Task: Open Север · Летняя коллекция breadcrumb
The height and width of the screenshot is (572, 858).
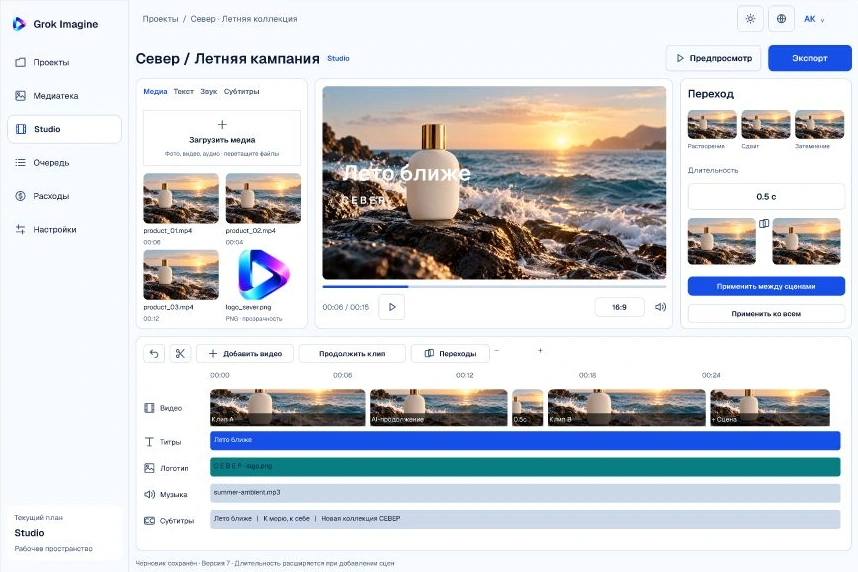Action: coord(244,19)
